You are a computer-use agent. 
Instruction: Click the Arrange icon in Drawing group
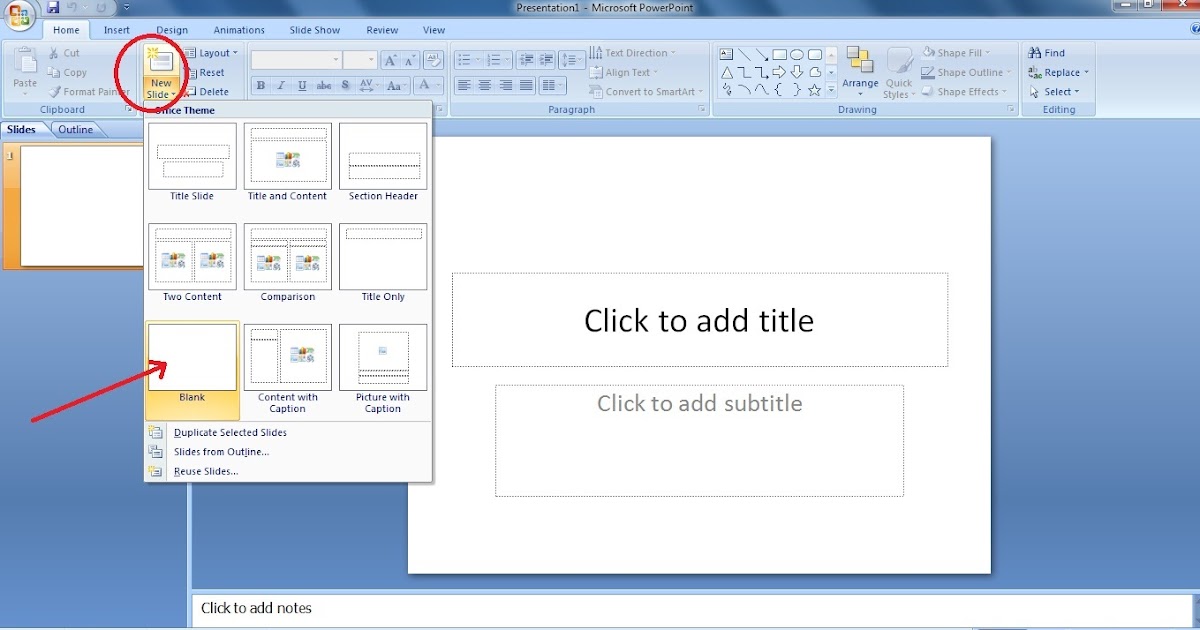pyautogui.click(x=859, y=62)
